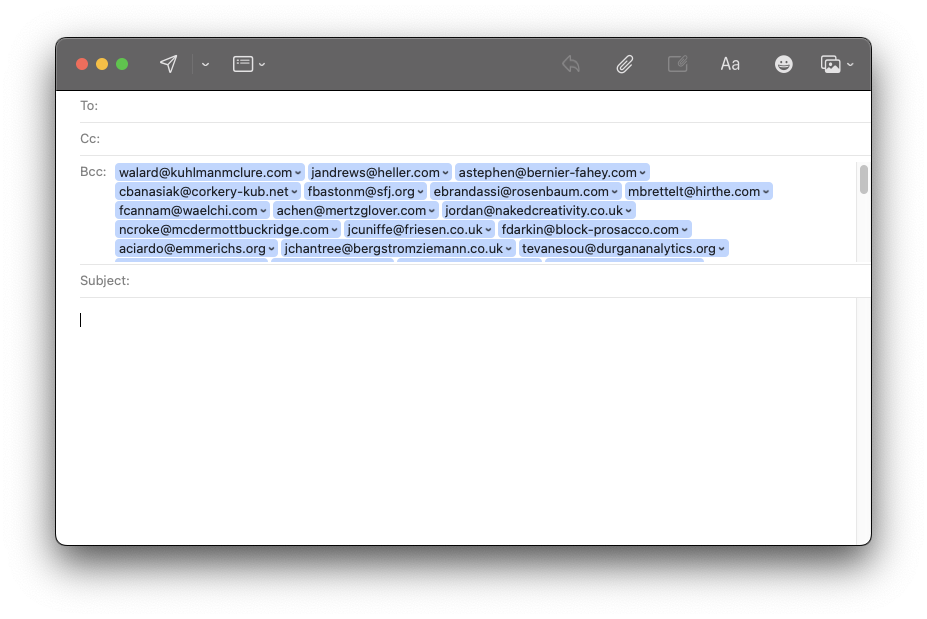Click in the message body area
Image resolution: width=927 pixels, height=619 pixels.
click(x=460, y=420)
